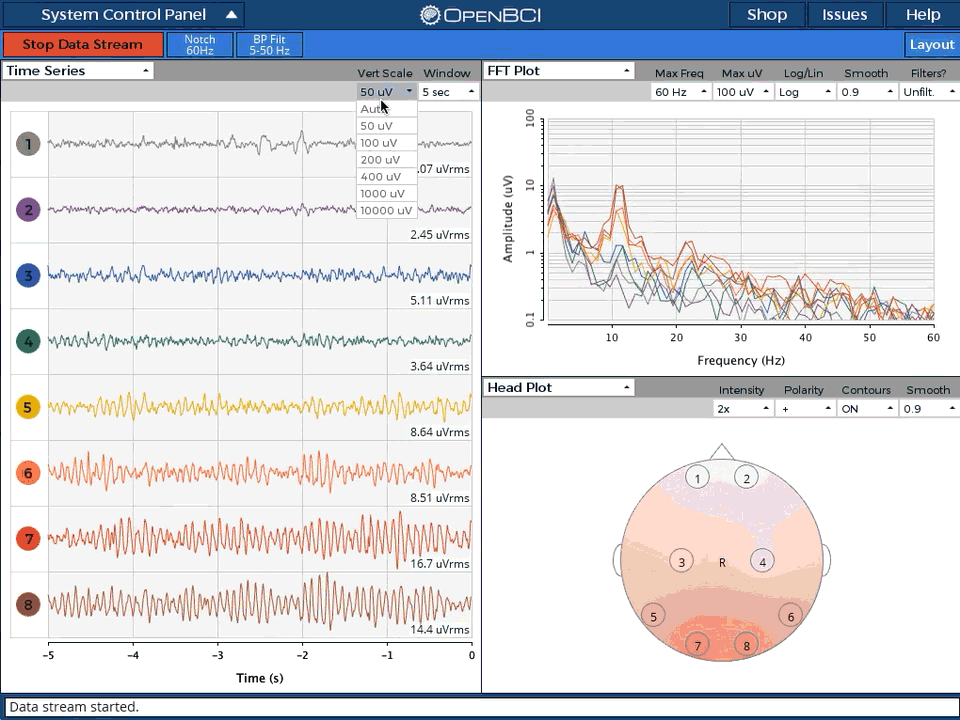Open the FFT Plot widget selector
The height and width of the screenshot is (720, 960).
pyautogui.click(x=558, y=71)
